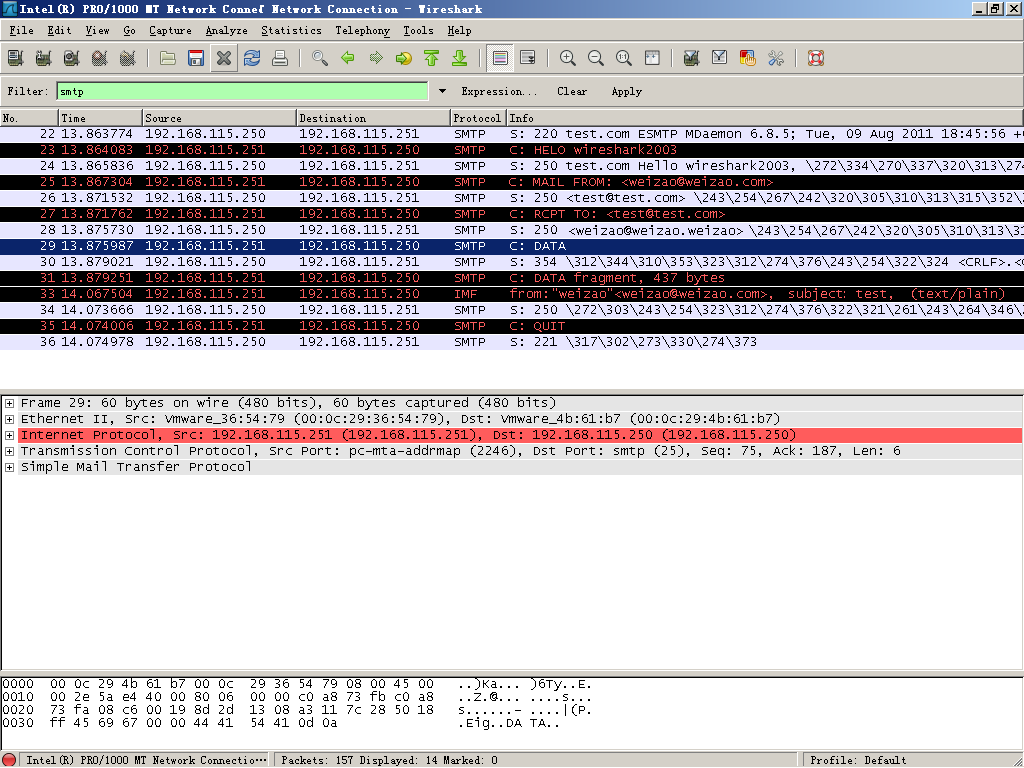Open the filter history dropdown arrow

point(442,91)
